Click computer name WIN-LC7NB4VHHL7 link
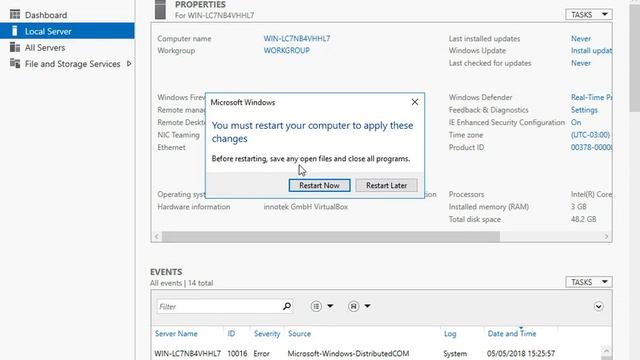640x360 pixels. [x=297, y=39]
